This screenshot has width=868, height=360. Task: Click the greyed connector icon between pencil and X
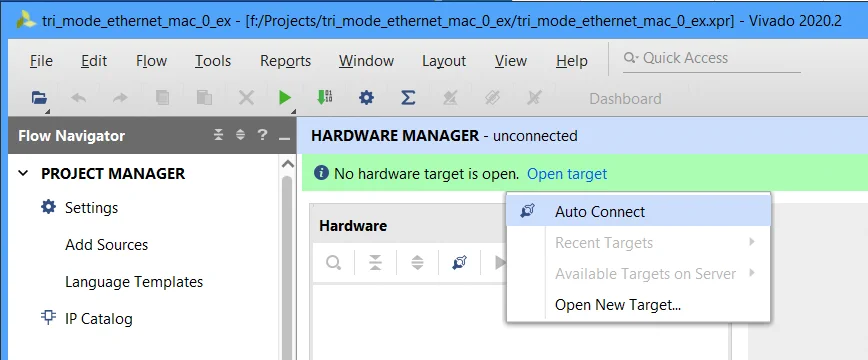tap(492, 99)
